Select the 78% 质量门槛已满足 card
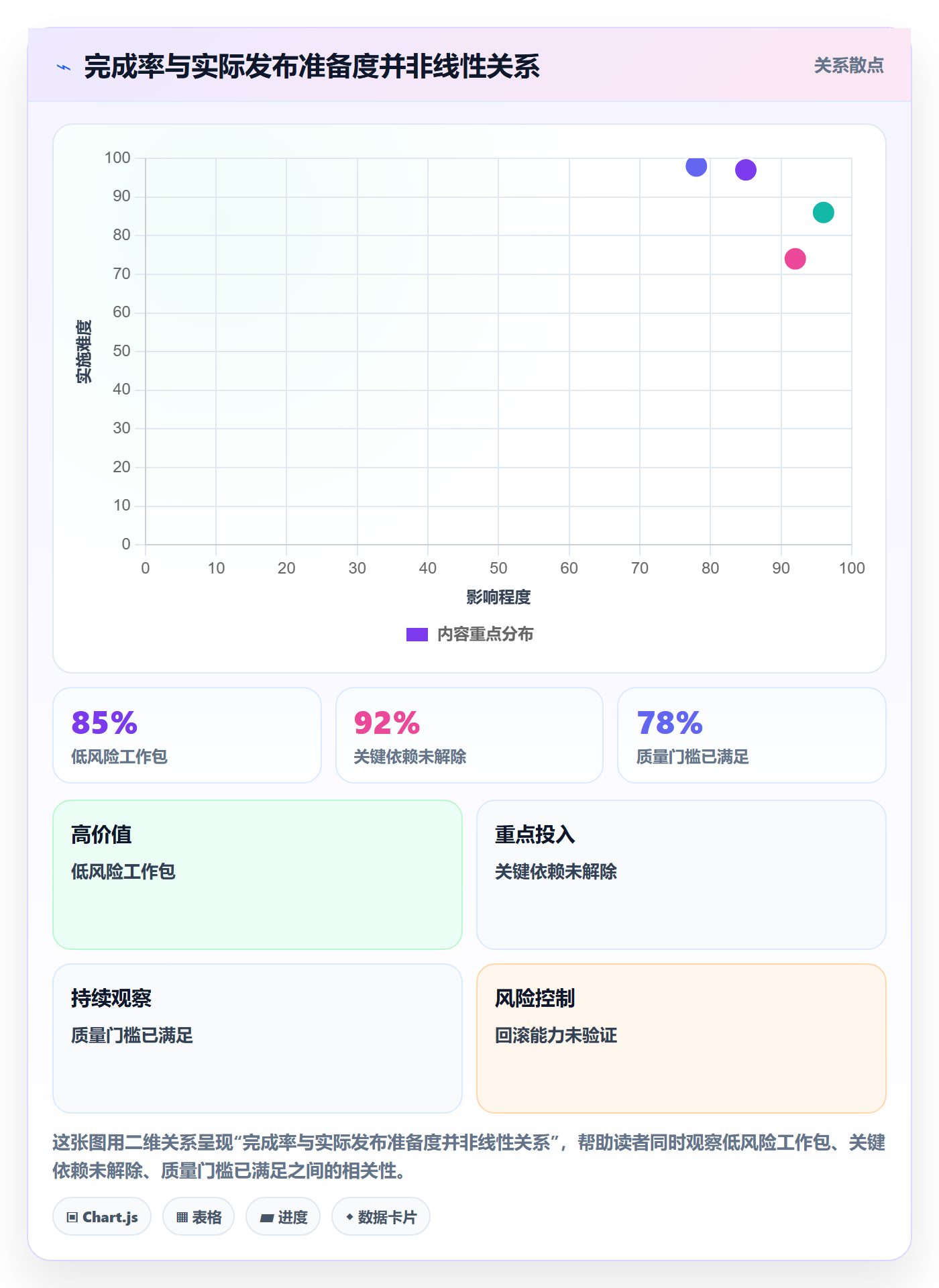Image resolution: width=939 pixels, height=1288 pixels. point(752,735)
